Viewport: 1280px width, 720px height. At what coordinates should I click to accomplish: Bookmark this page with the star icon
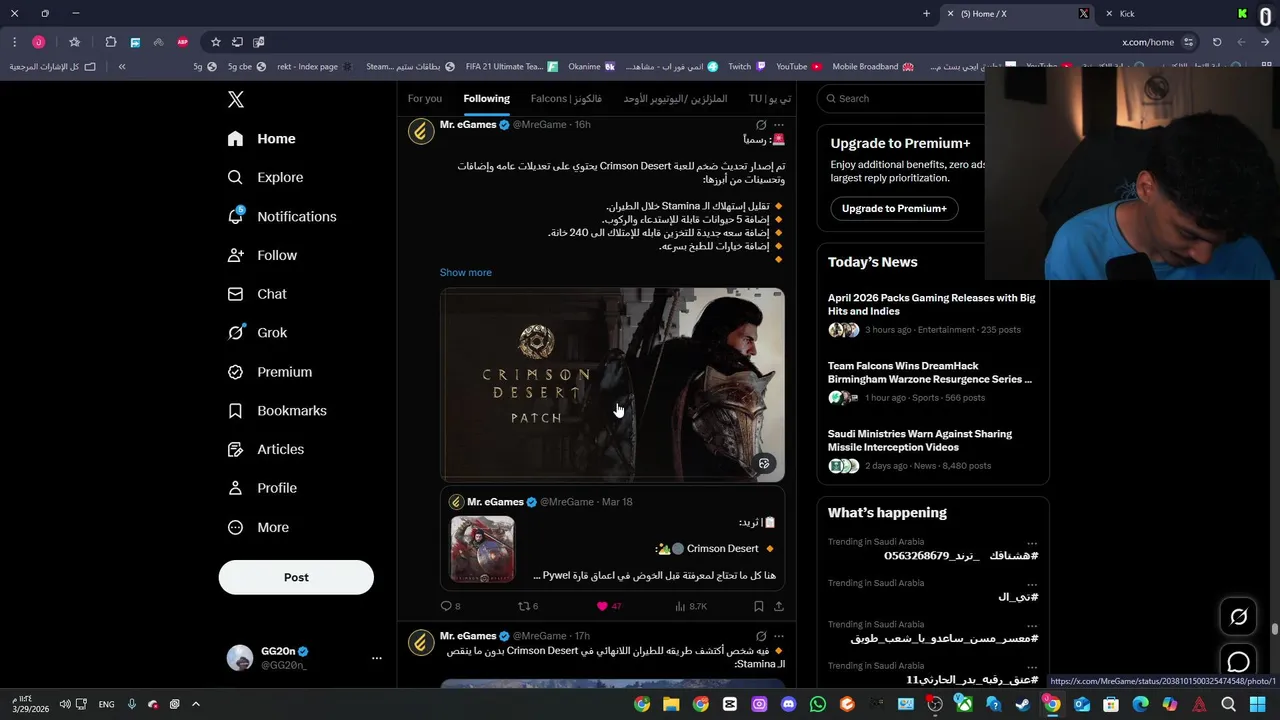point(215,42)
